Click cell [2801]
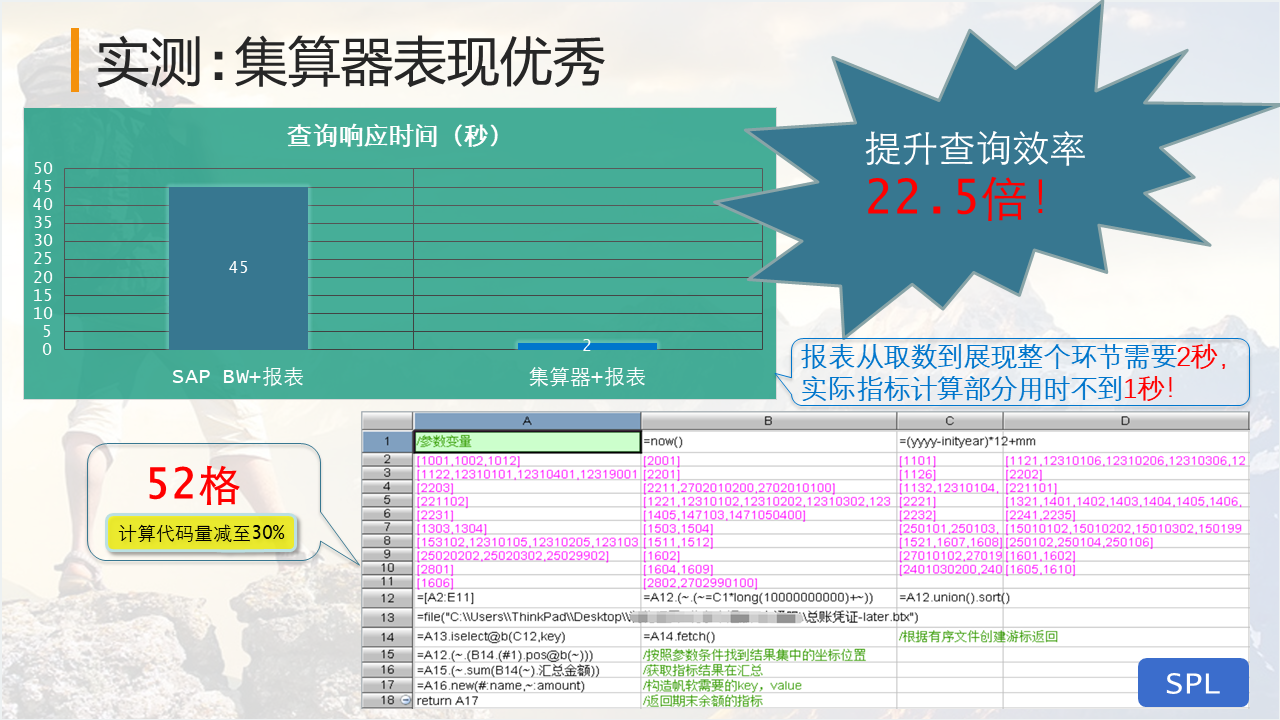 (527, 569)
